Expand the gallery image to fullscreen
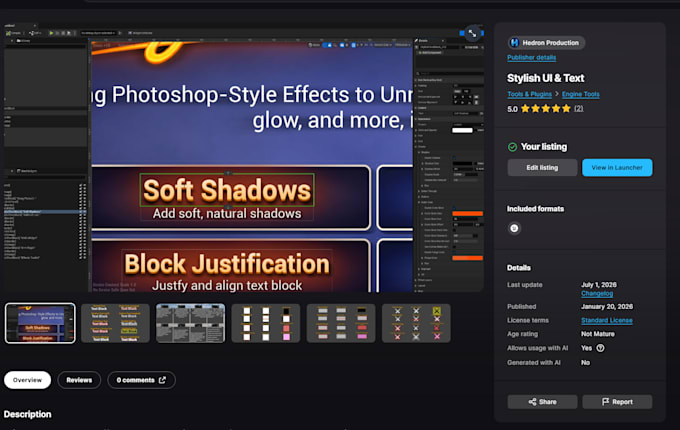The height and width of the screenshot is (430, 680). pyautogui.click(x=472, y=33)
